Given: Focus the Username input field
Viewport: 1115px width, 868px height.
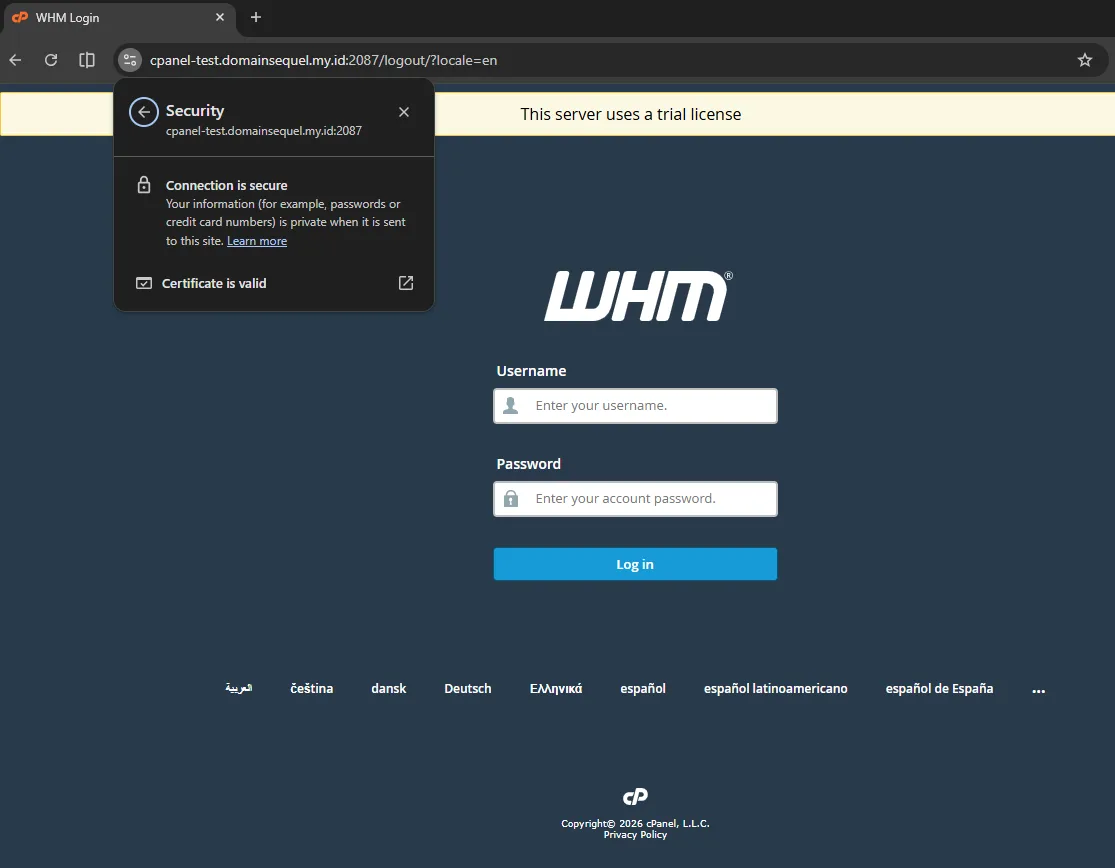Looking at the screenshot, I should [635, 405].
